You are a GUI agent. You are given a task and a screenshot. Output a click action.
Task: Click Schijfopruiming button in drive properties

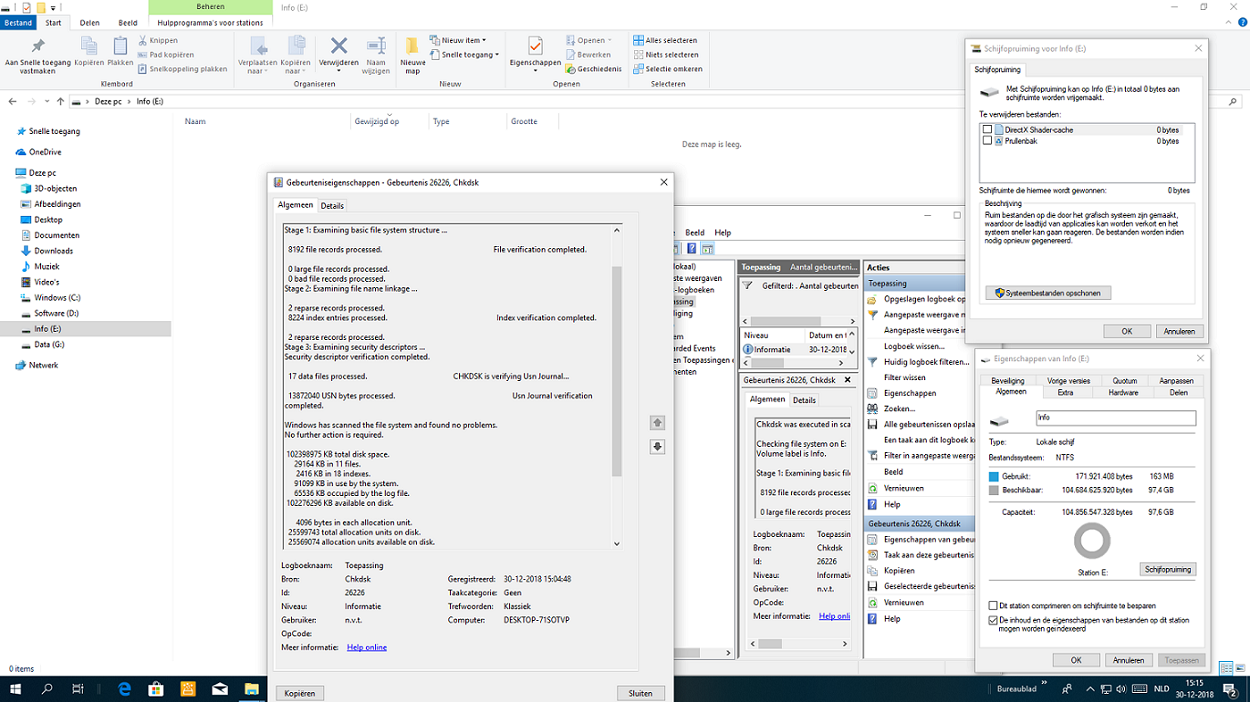(x=1168, y=569)
